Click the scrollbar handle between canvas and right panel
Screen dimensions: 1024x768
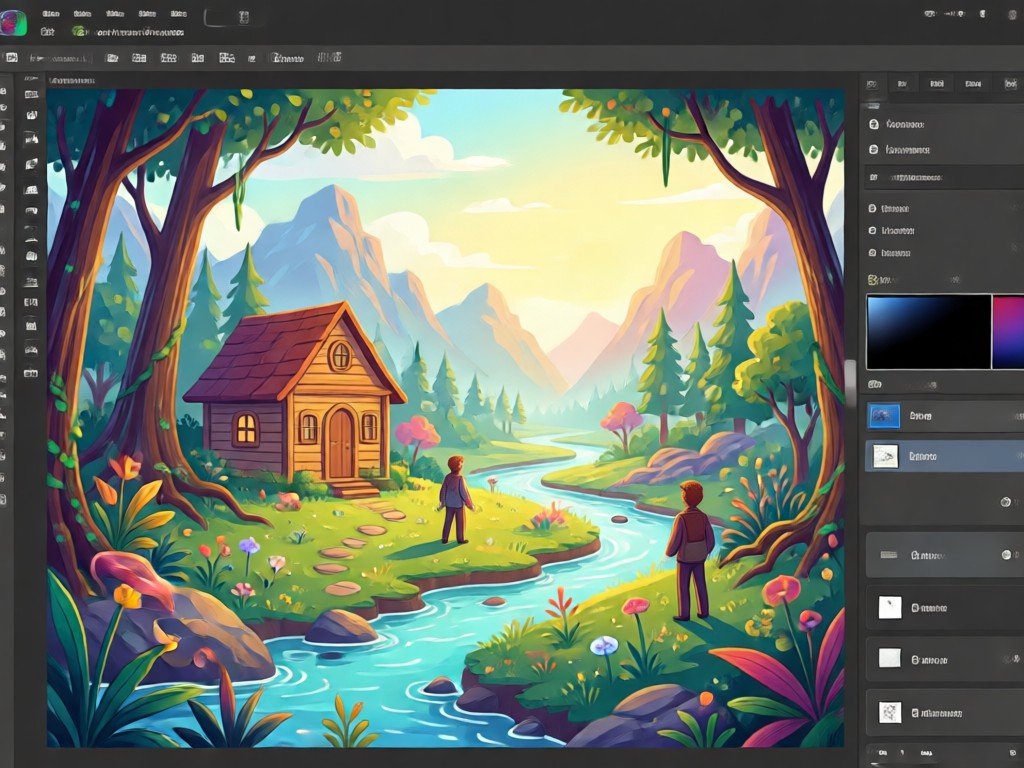pyautogui.click(x=850, y=383)
